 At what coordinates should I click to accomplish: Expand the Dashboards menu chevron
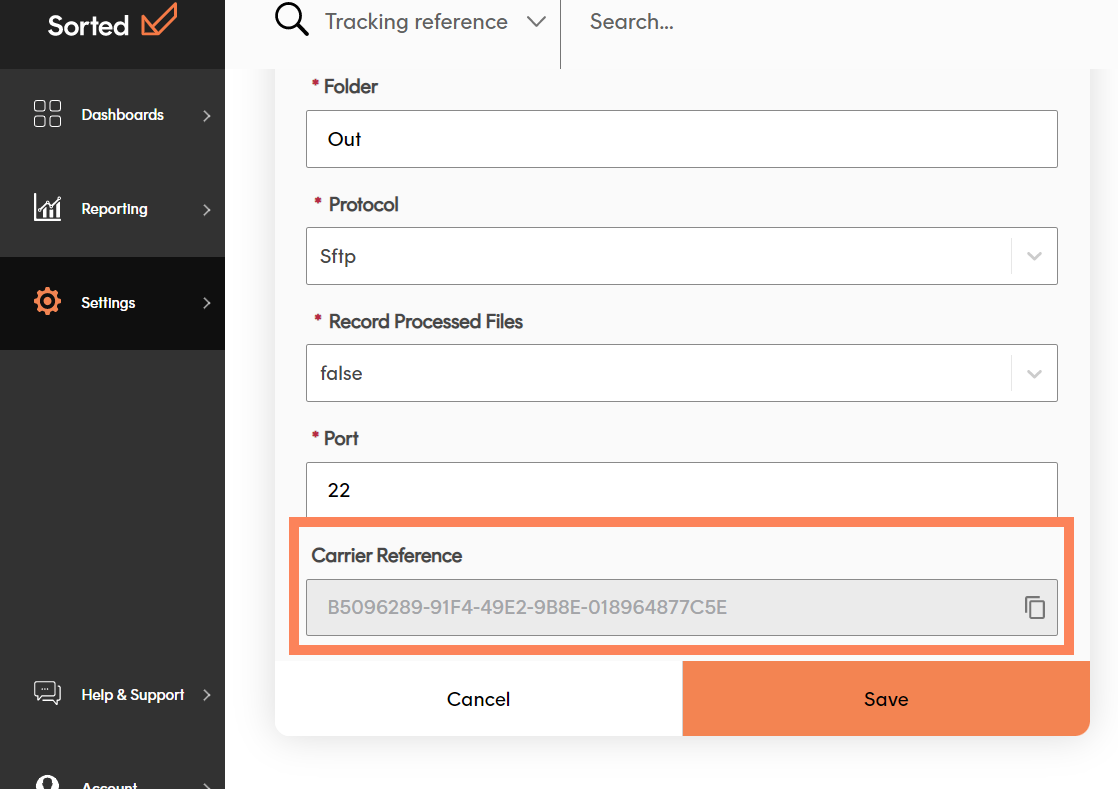click(x=207, y=115)
